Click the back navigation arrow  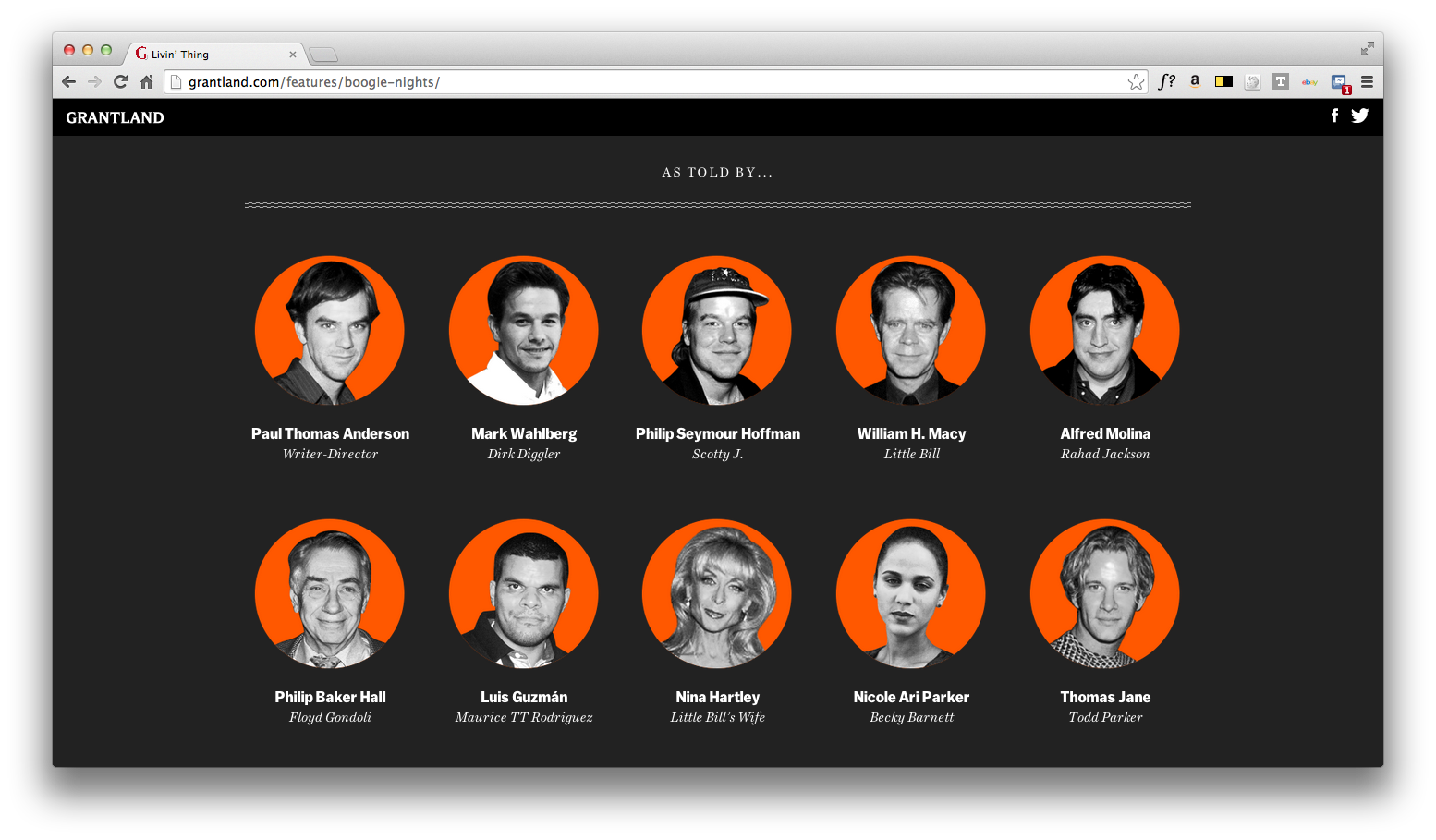68,81
